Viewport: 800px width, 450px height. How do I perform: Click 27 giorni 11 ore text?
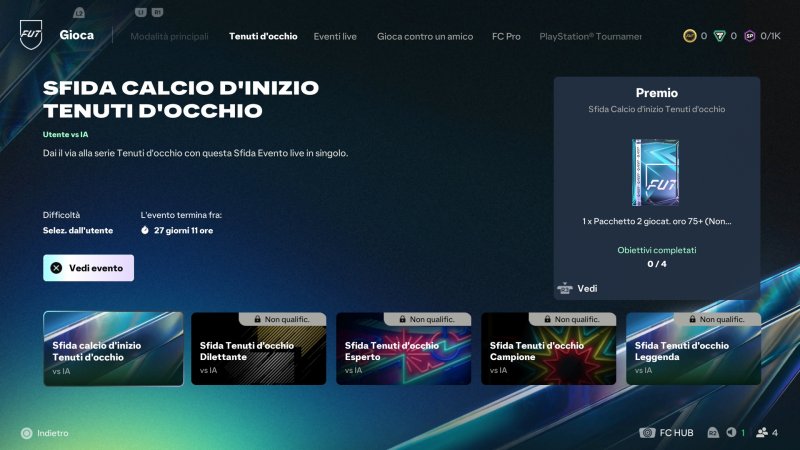[x=184, y=230]
